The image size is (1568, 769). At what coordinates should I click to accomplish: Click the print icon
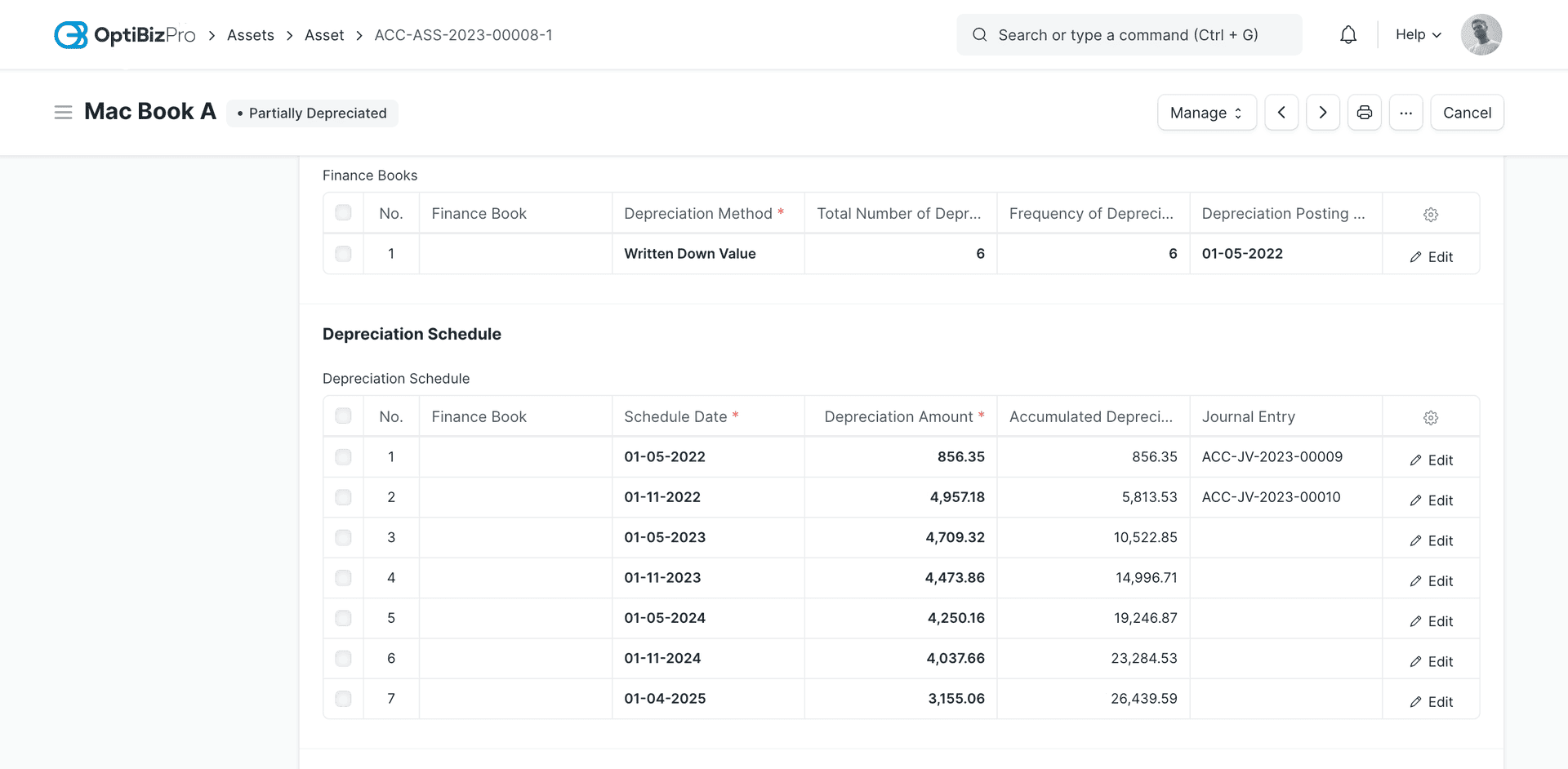tap(1364, 112)
